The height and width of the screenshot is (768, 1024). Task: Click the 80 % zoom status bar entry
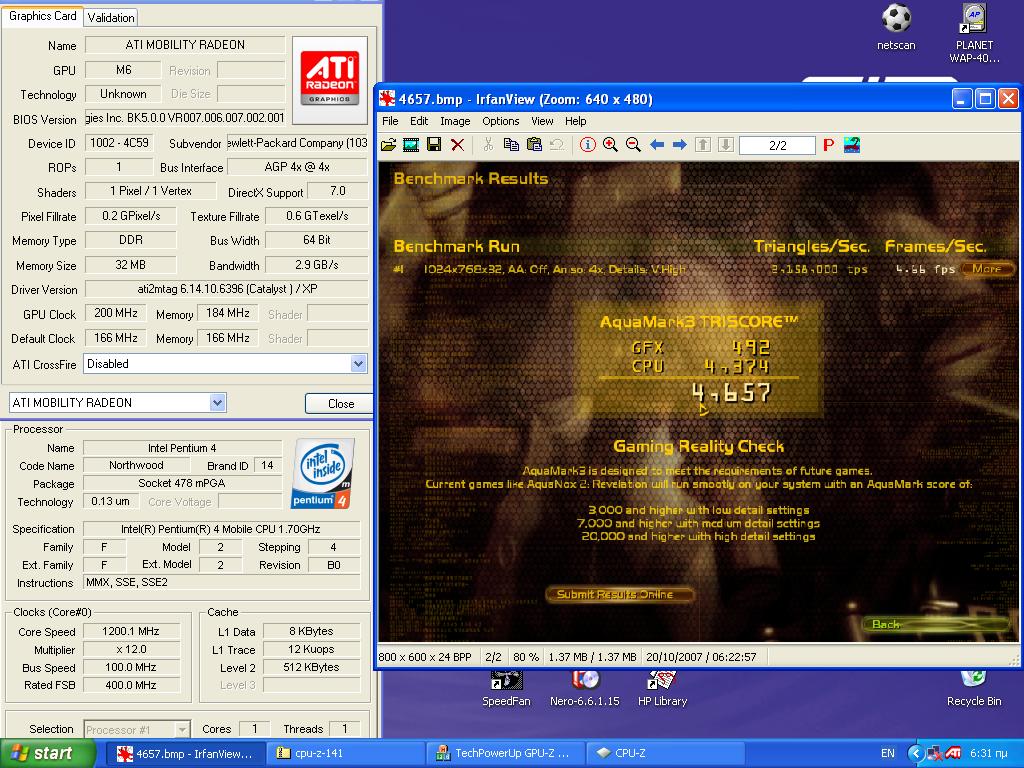coord(526,657)
